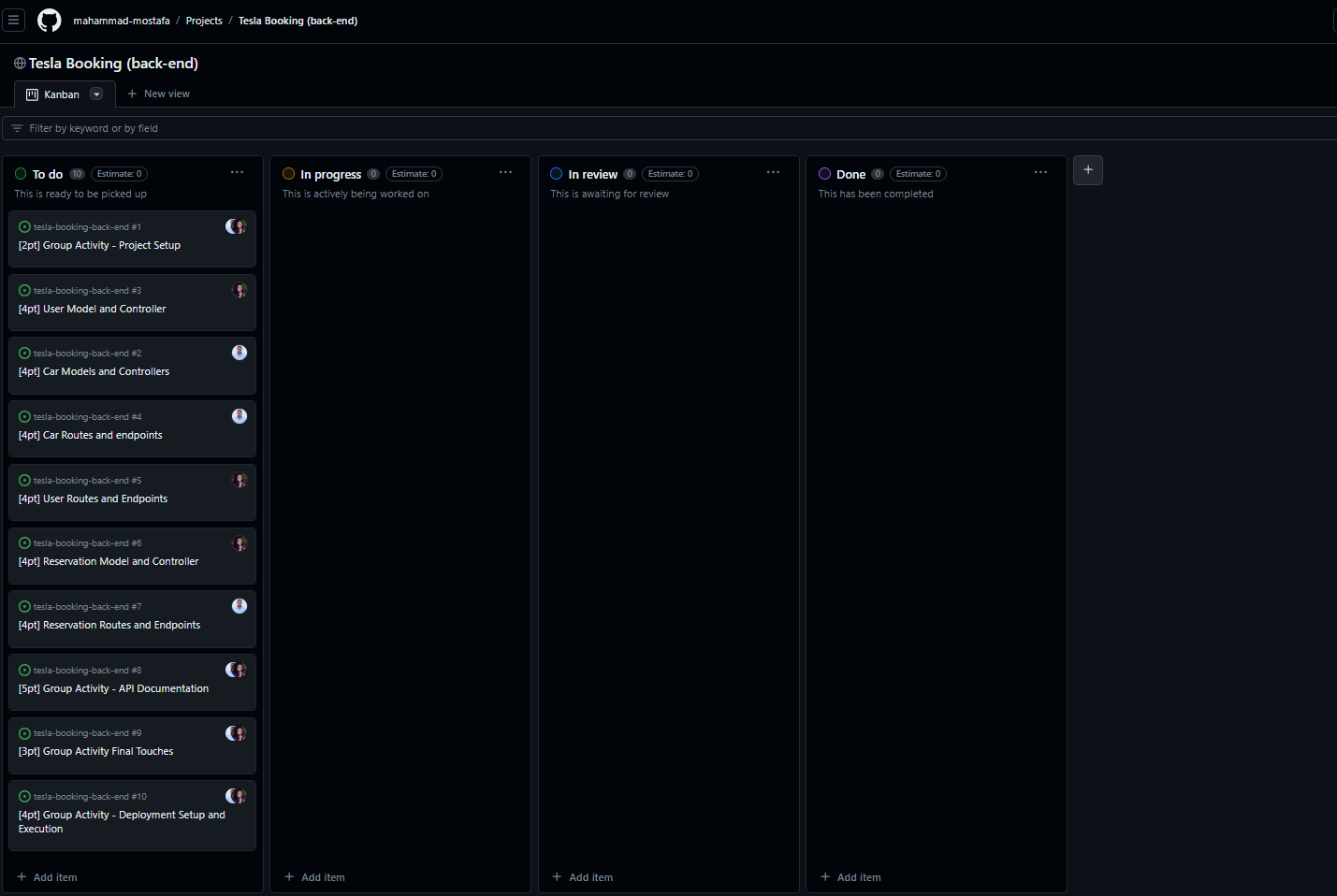Click assignee avatar on User Routes and Endpoints card
The image size is (1337, 896).
click(240, 480)
